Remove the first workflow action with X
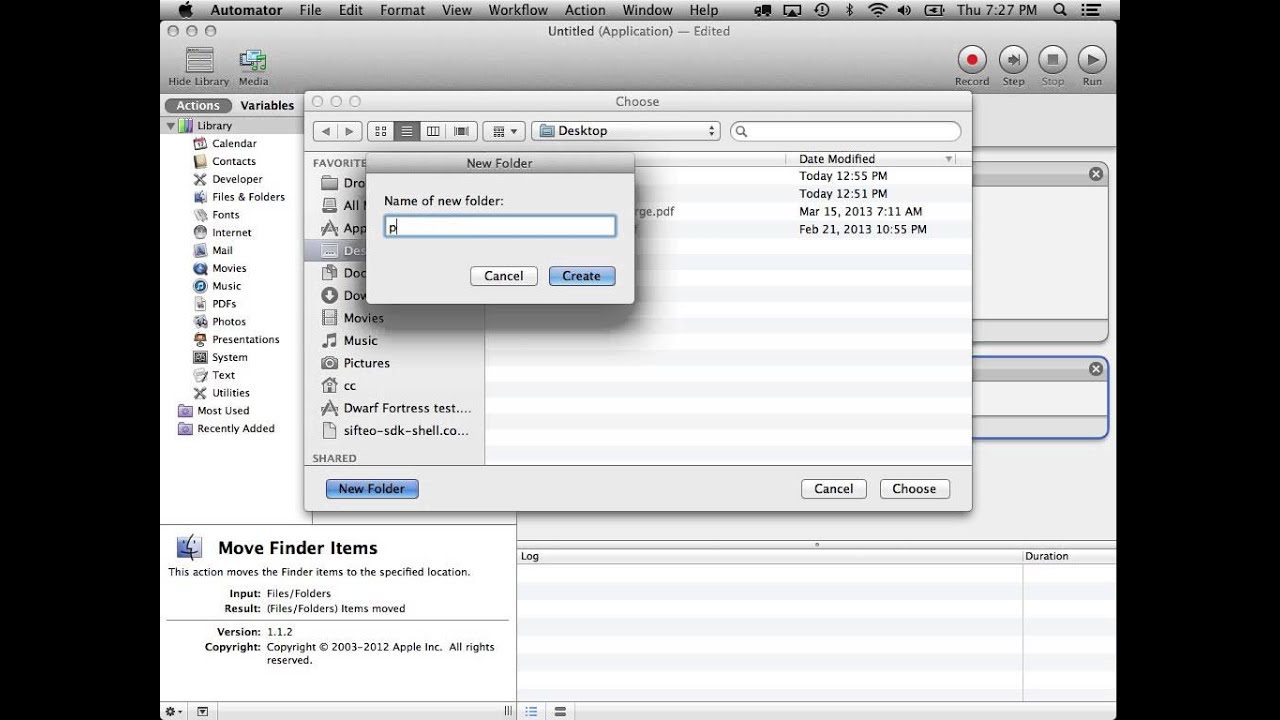Viewport: 1280px width, 720px height. [x=1096, y=174]
